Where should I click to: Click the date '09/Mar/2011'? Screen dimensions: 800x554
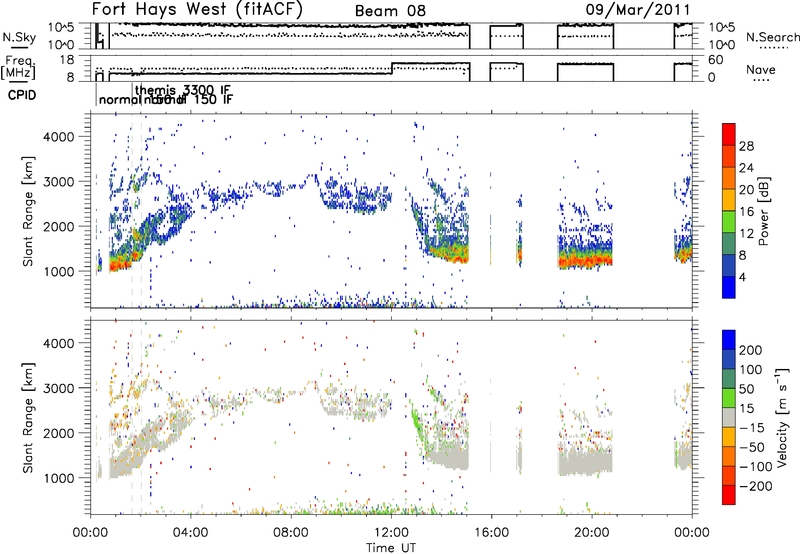pyautogui.click(x=638, y=9)
